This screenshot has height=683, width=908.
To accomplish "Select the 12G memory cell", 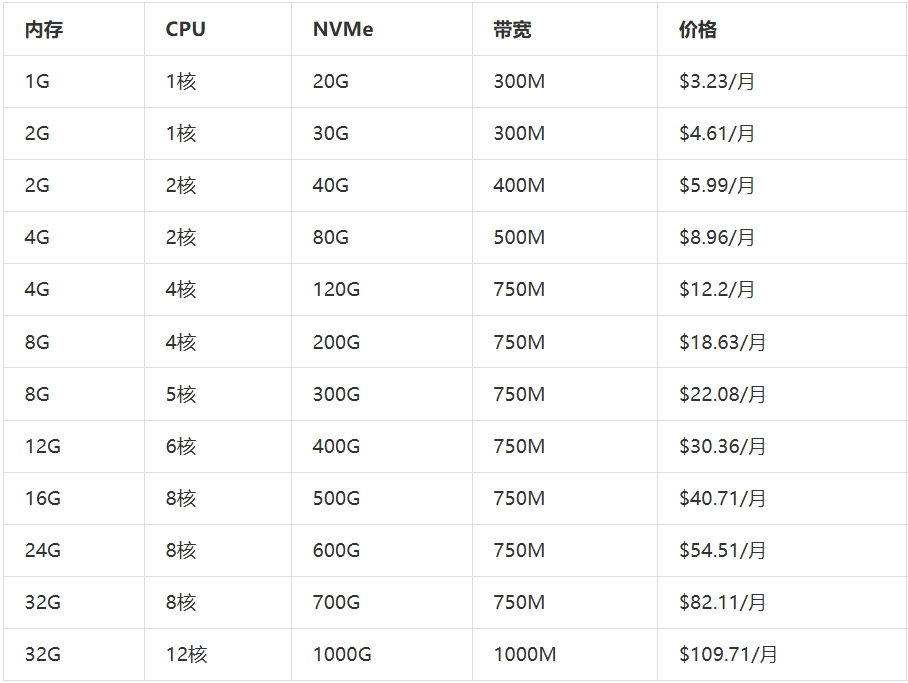I will pos(43,446).
